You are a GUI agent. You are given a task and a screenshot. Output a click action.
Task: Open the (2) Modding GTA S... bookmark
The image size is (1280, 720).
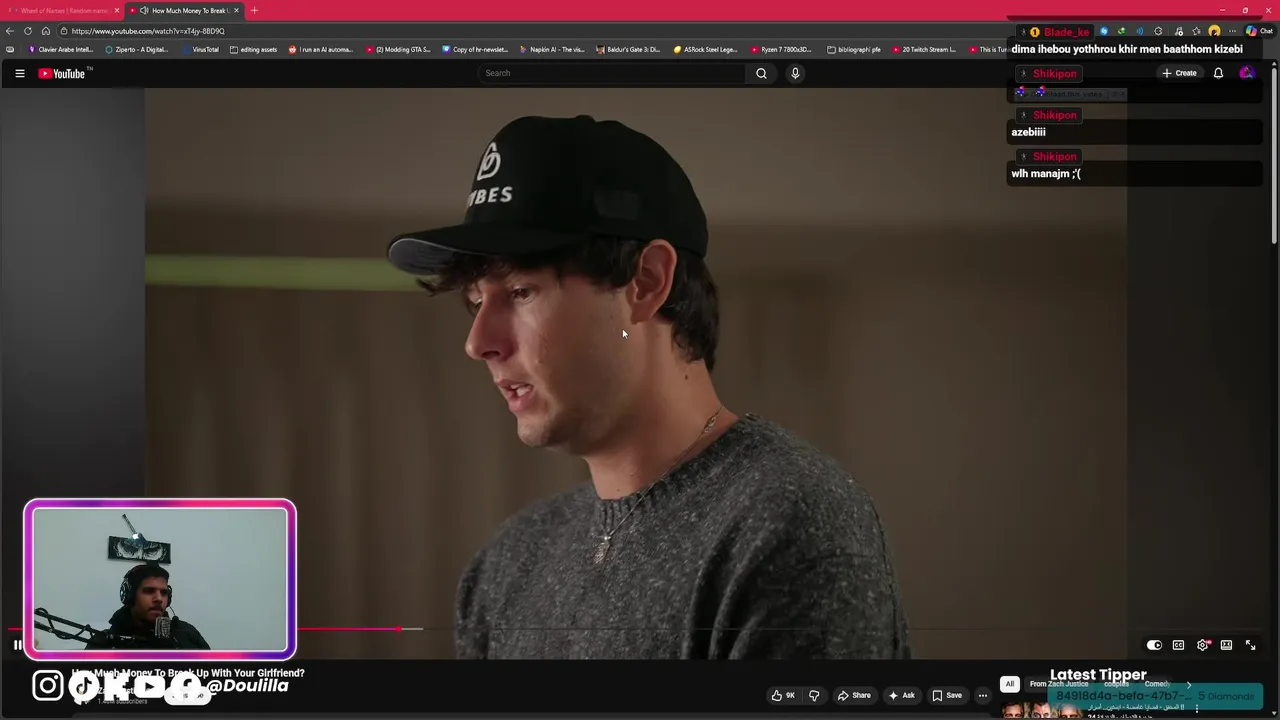tap(398, 49)
